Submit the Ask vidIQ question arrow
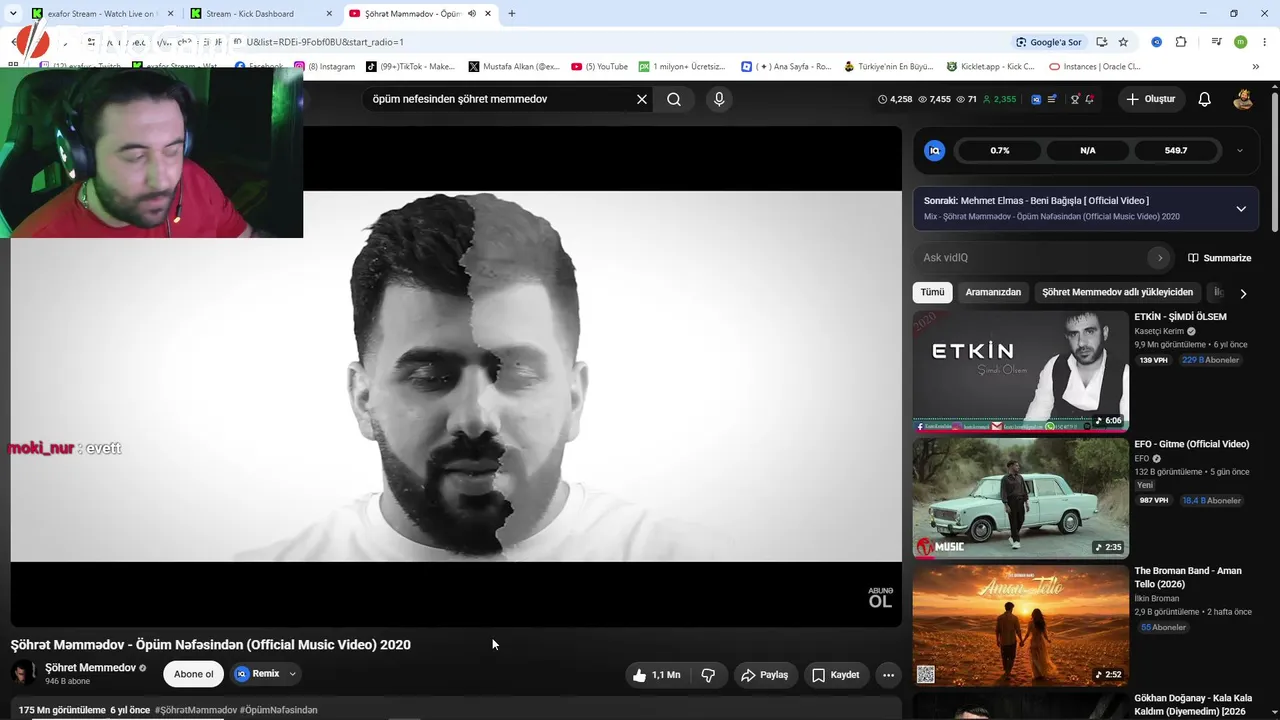Screen dimensions: 1280x720 coord(1160,258)
